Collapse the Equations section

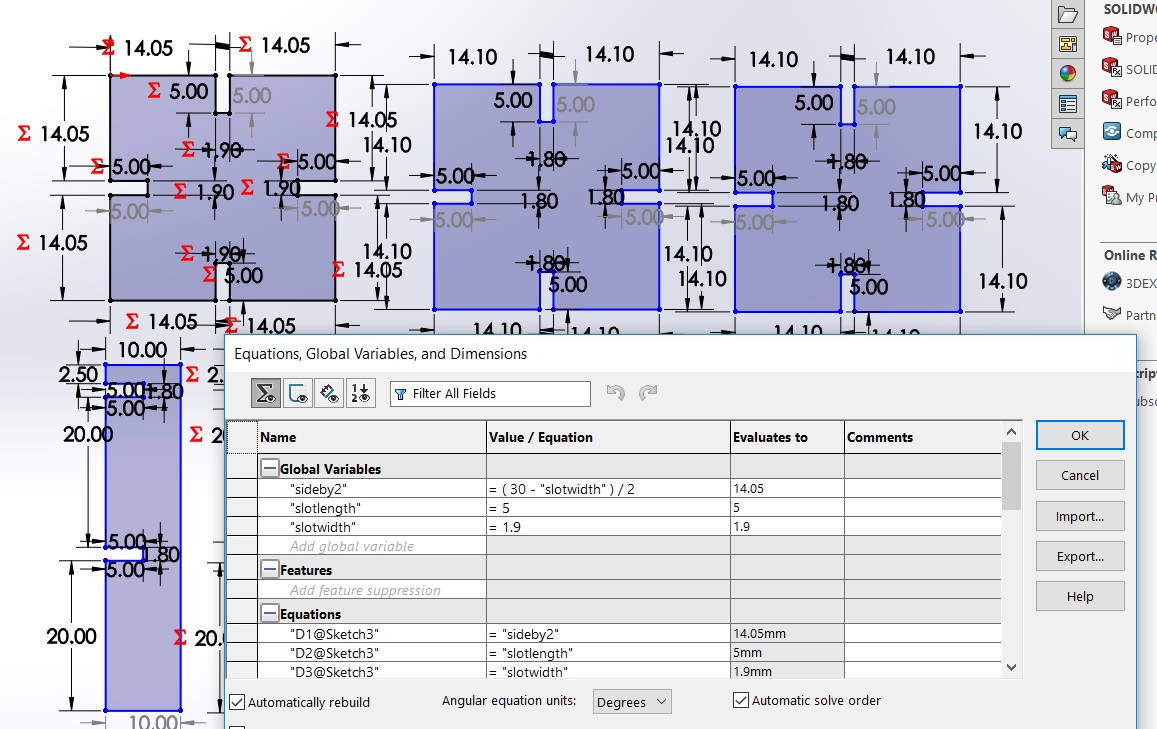[269, 614]
